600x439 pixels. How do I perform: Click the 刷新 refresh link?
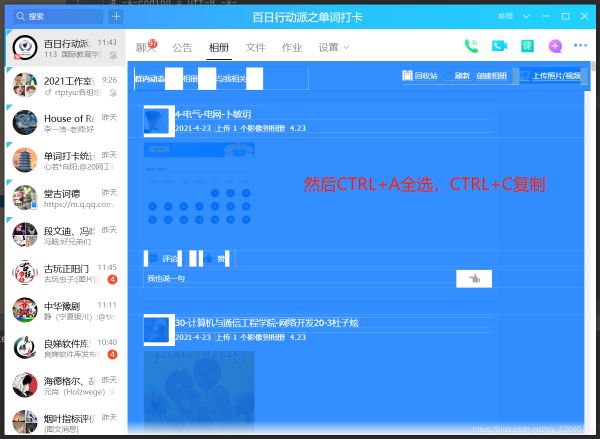(461, 76)
